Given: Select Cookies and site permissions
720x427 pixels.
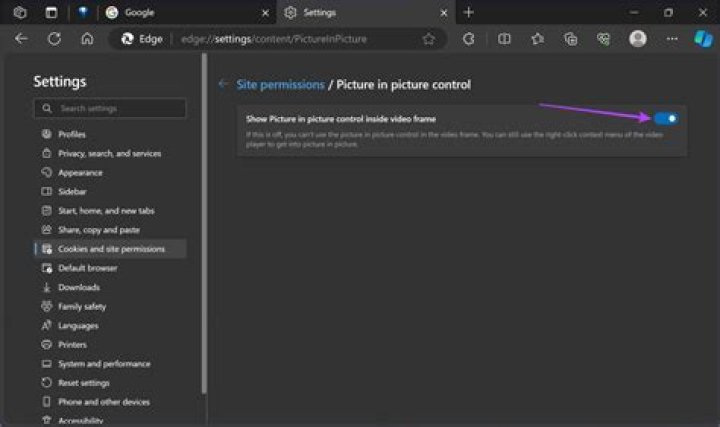Looking at the screenshot, I should click(110, 249).
